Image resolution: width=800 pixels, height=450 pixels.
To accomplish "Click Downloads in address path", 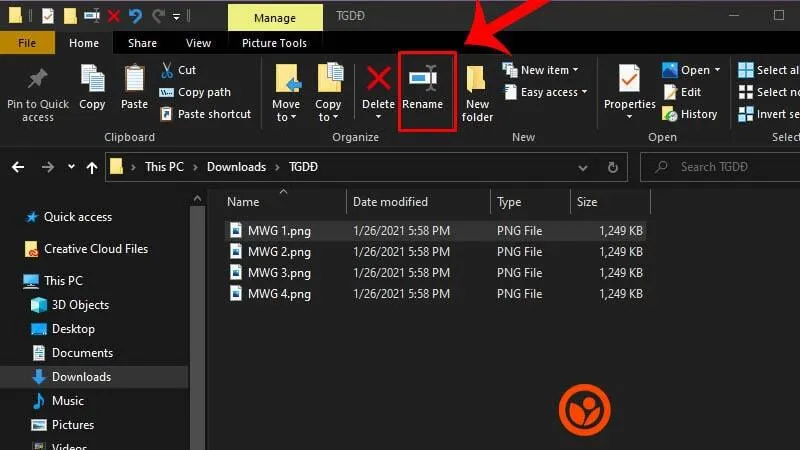I will [236, 167].
